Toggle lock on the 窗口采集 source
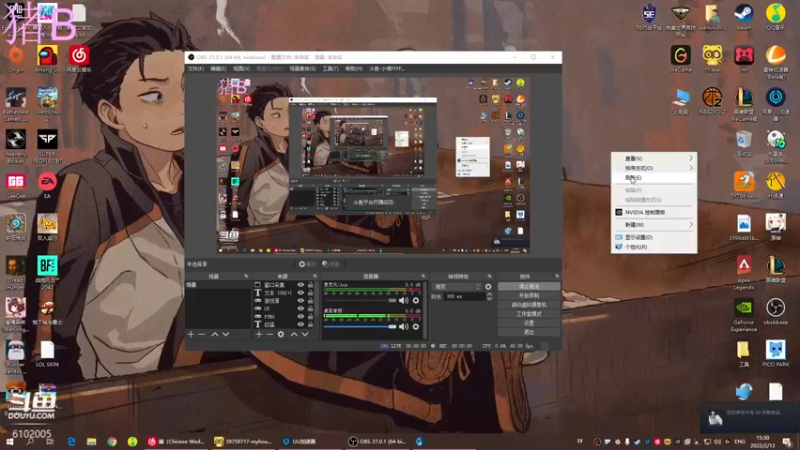The width and height of the screenshot is (800, 450). point(310,285)
